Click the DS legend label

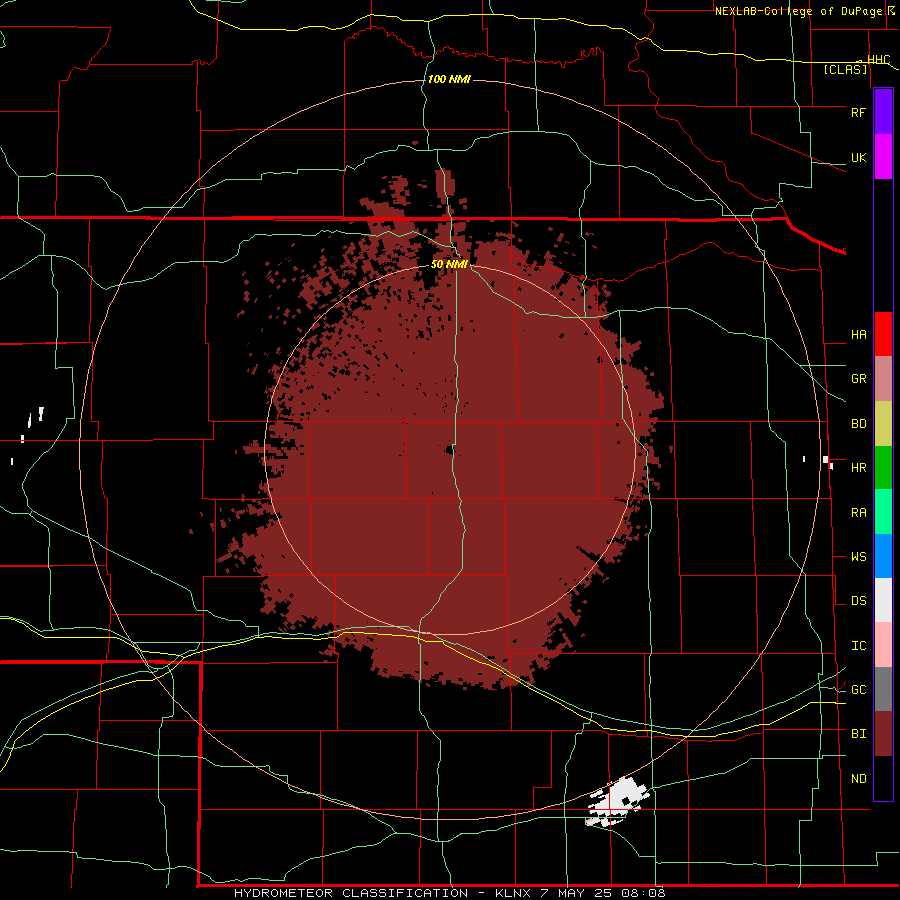pyautogui.click(x=858, y=600)
